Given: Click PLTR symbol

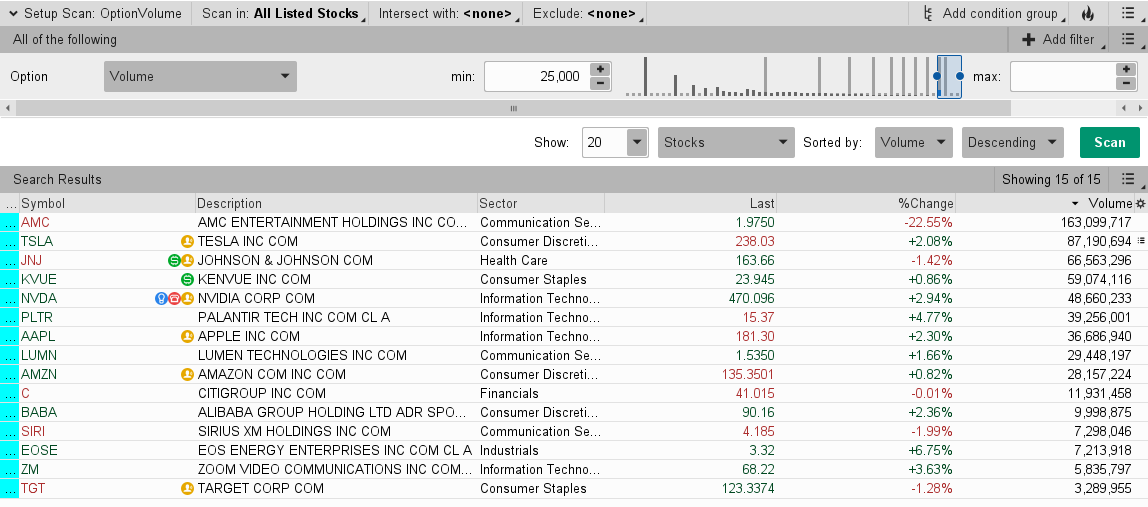Looking at the screenshot, I should coord(37,317).
